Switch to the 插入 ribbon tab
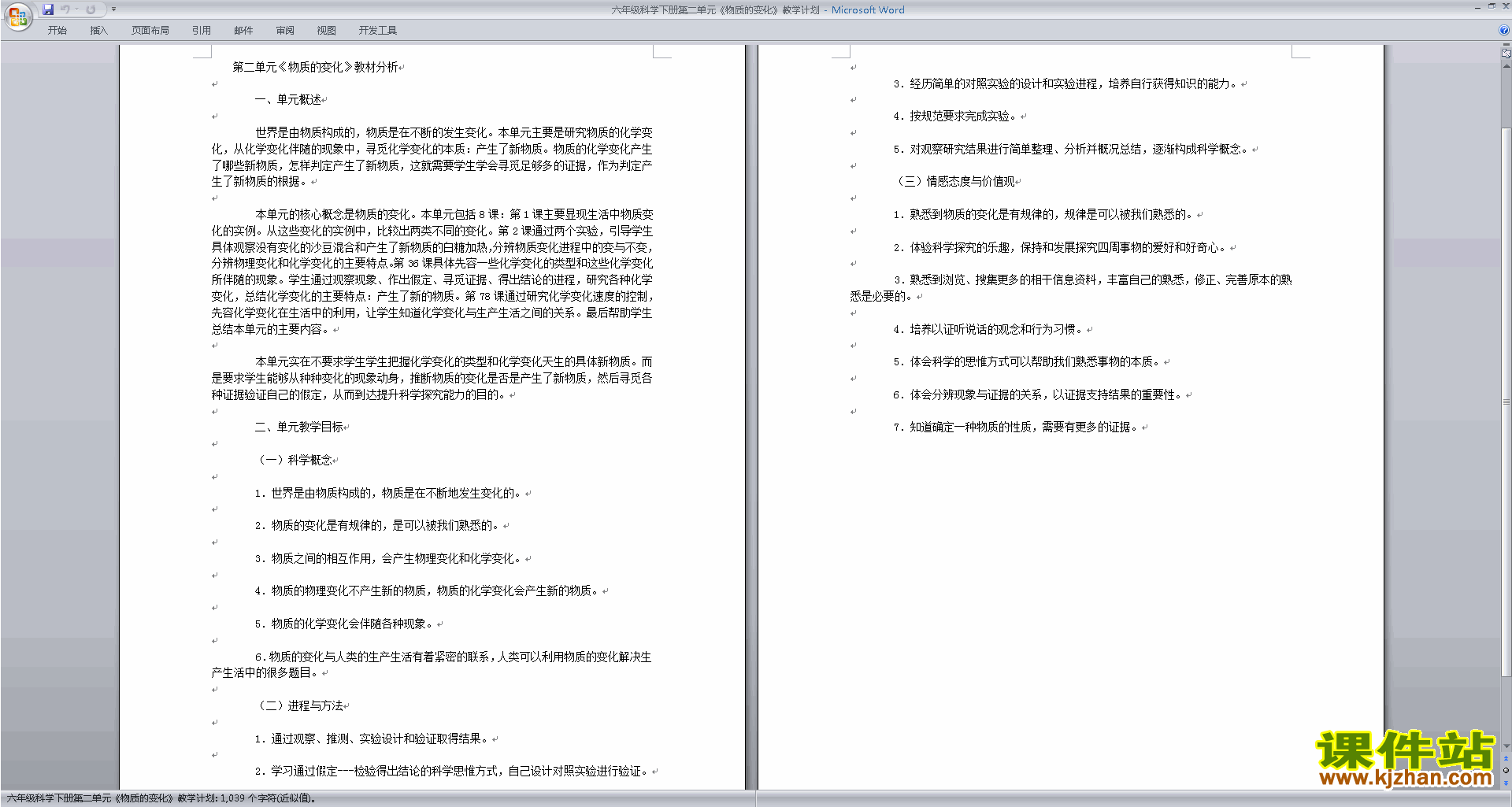1512x807 pixels. coord(98,31)
